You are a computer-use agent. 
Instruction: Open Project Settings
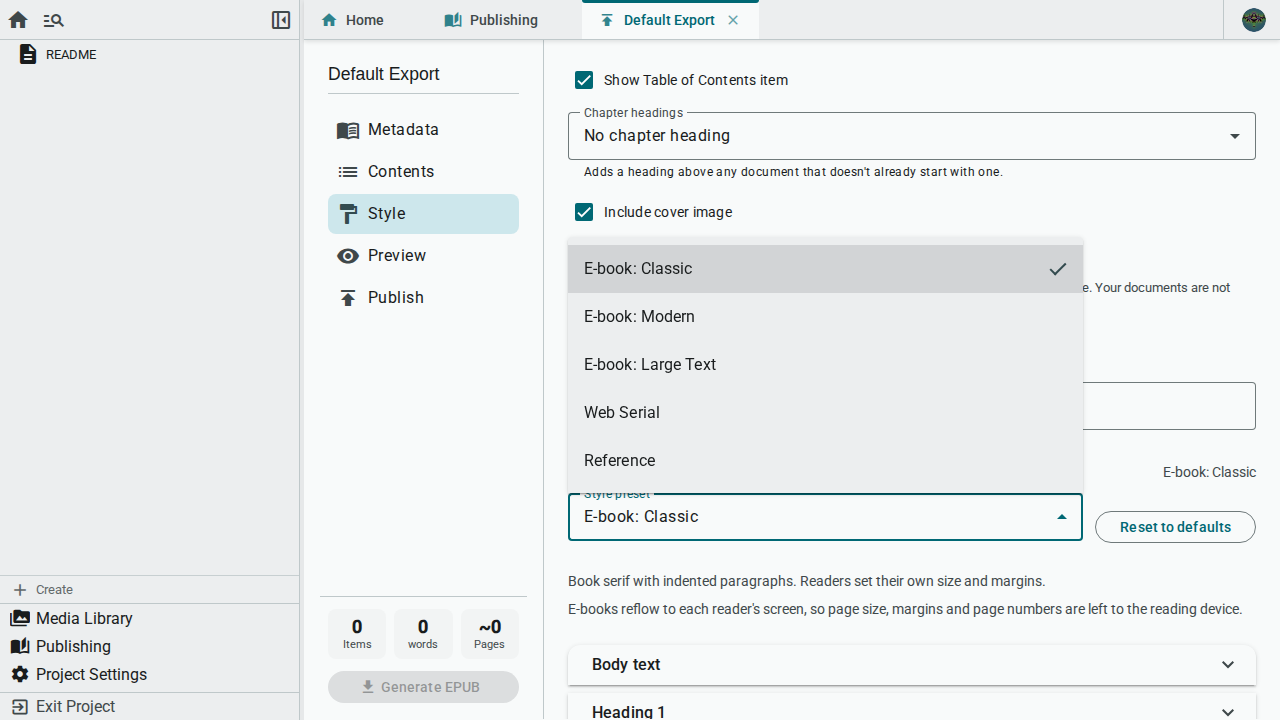click(x=150, y=675)
